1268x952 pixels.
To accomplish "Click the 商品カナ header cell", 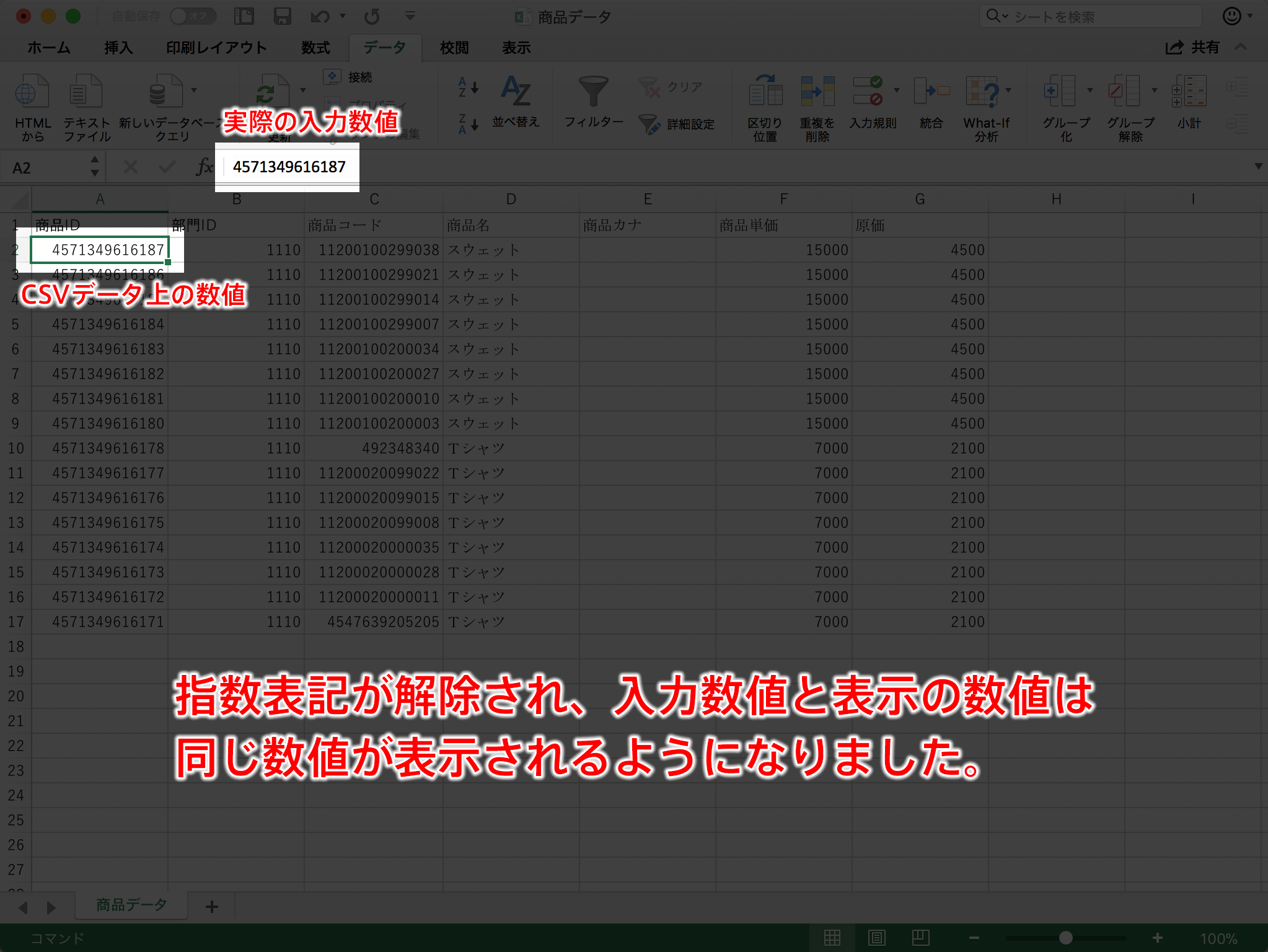I will pyautogui.click(x=647, y=225).
